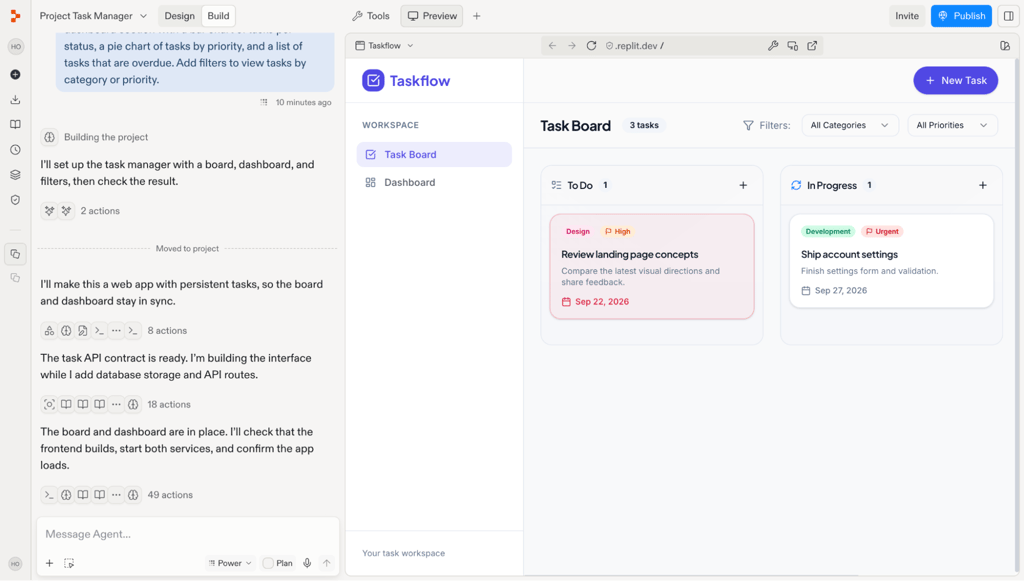Open the Power mode dropdown
The height and width of the screenshot is (581, 1024).
[x=230, y=563]
